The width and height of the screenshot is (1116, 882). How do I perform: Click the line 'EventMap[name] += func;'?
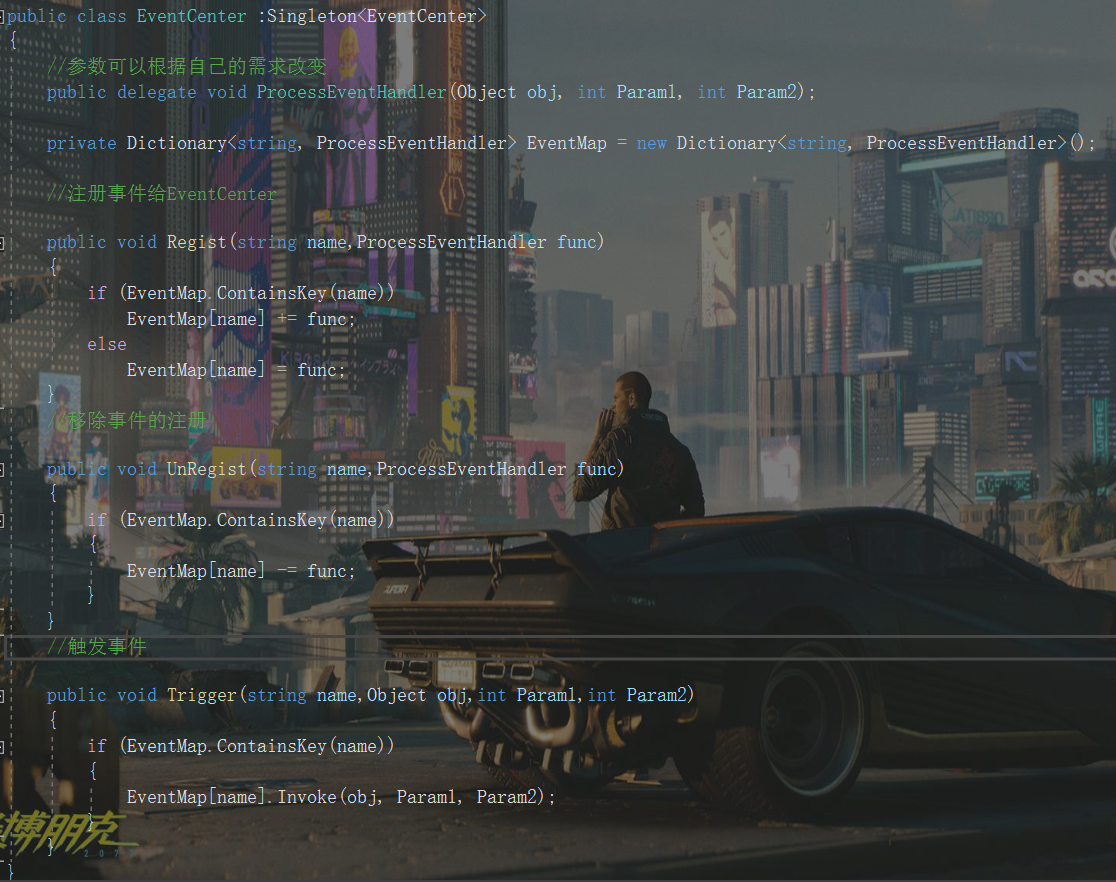click(x=241, y=320)
